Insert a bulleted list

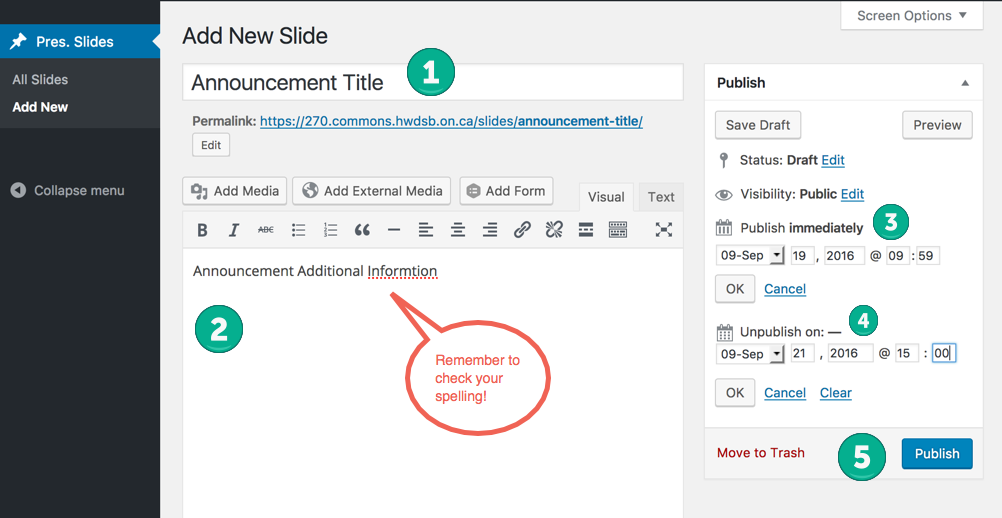(x=298, y=230)
